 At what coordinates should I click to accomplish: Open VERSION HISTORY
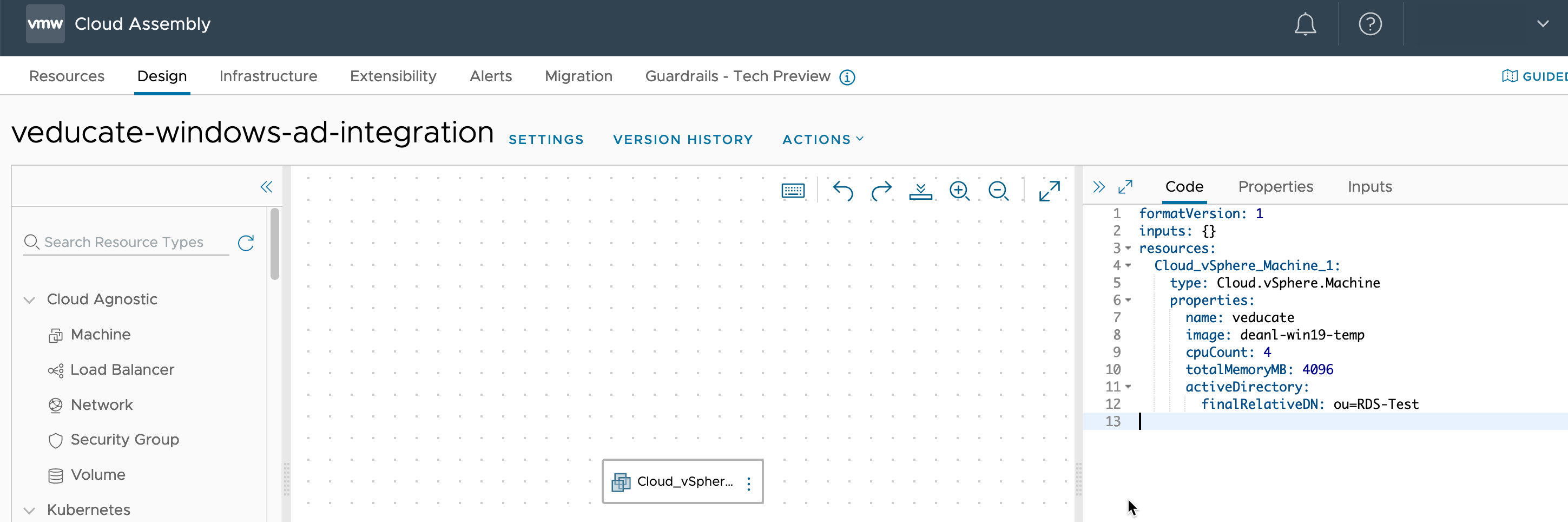click(x=683, y=140)
